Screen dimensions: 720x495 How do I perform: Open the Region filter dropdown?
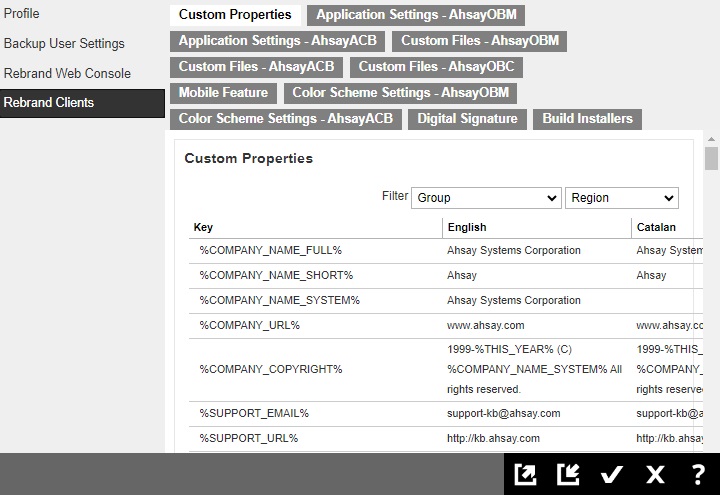[x=621, y=198]
